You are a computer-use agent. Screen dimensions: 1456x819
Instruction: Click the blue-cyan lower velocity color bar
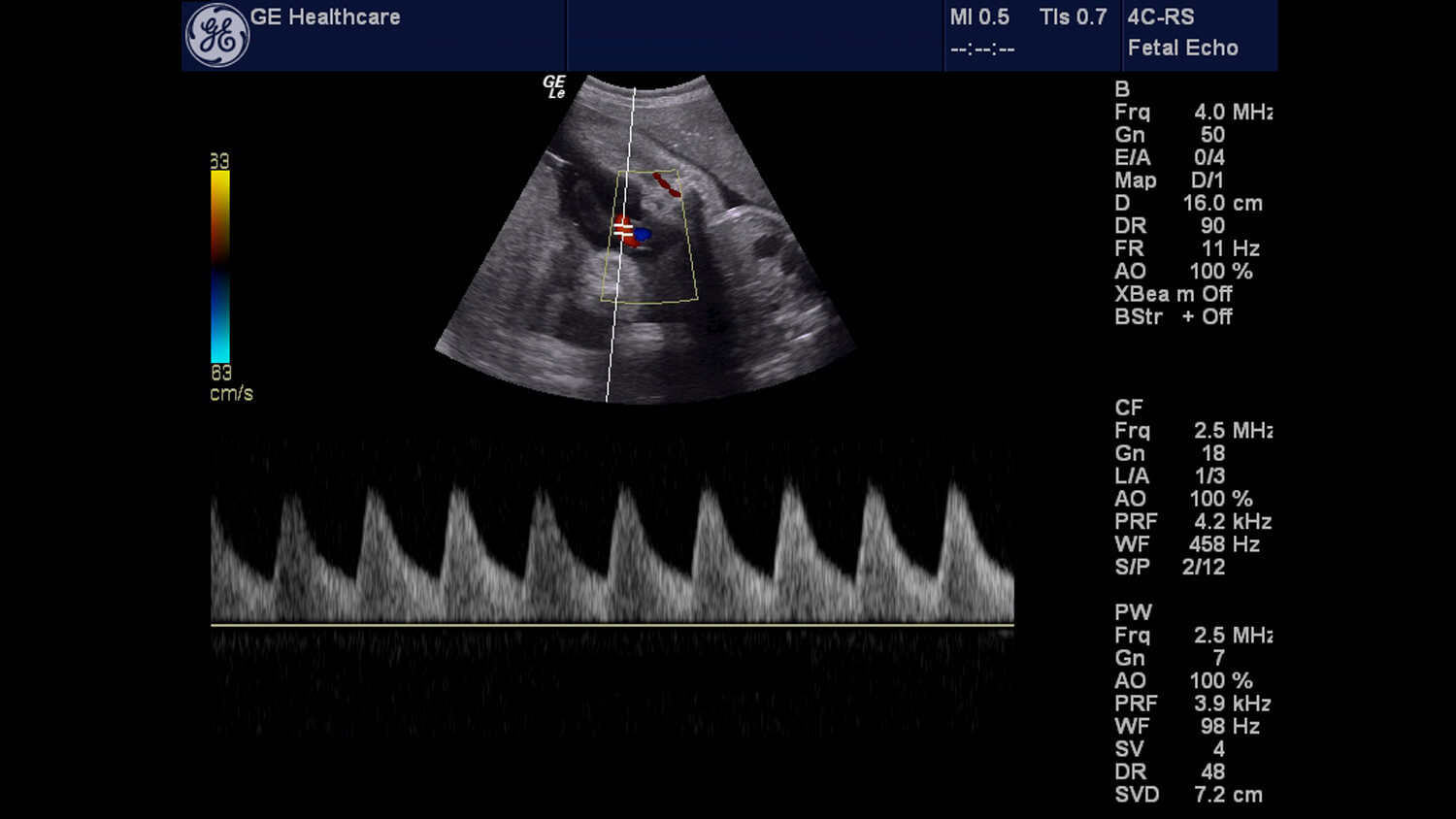point(220,316)
